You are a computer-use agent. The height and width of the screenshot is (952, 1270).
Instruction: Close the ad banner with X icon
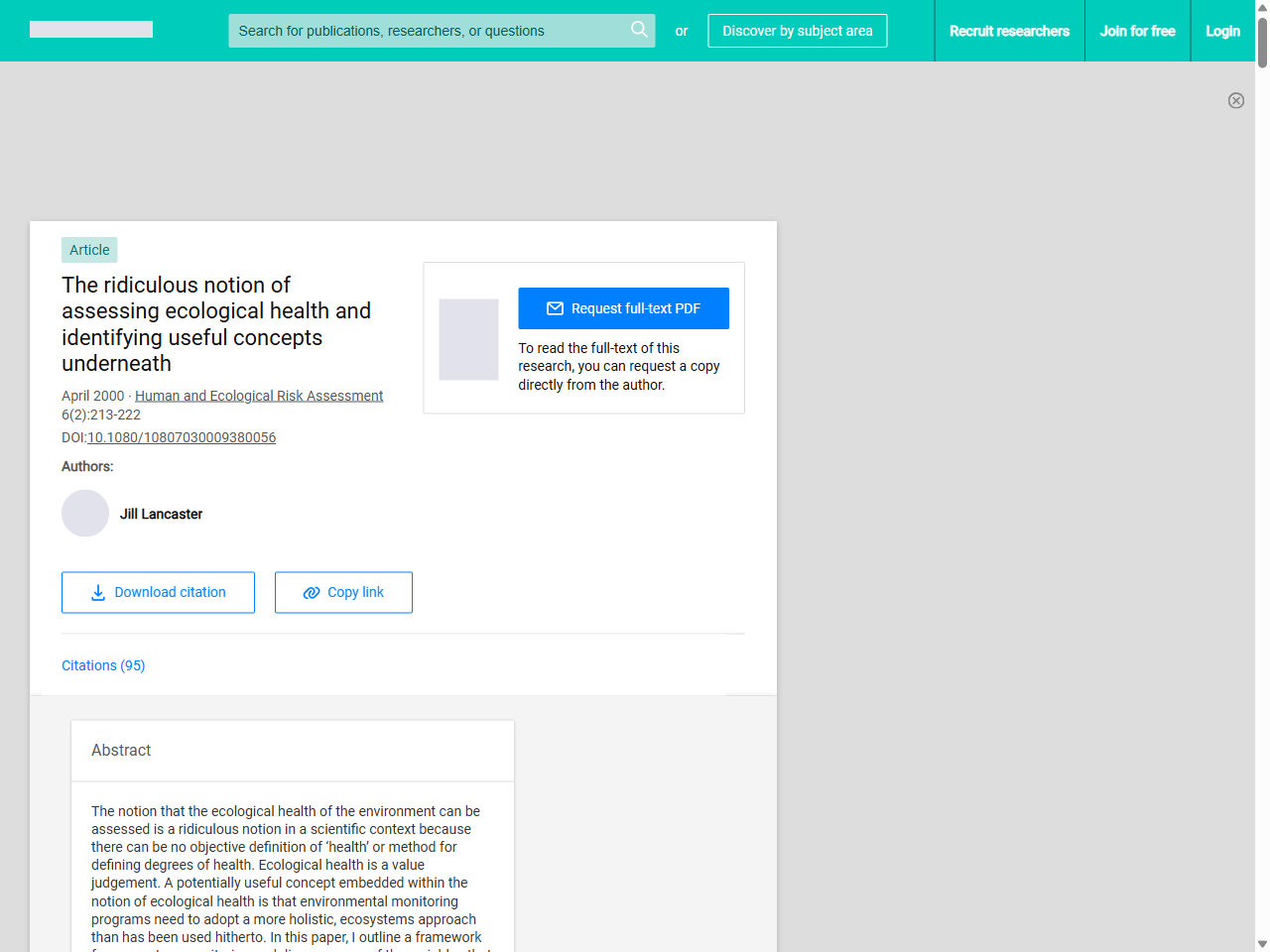[x=1236, y=100]
